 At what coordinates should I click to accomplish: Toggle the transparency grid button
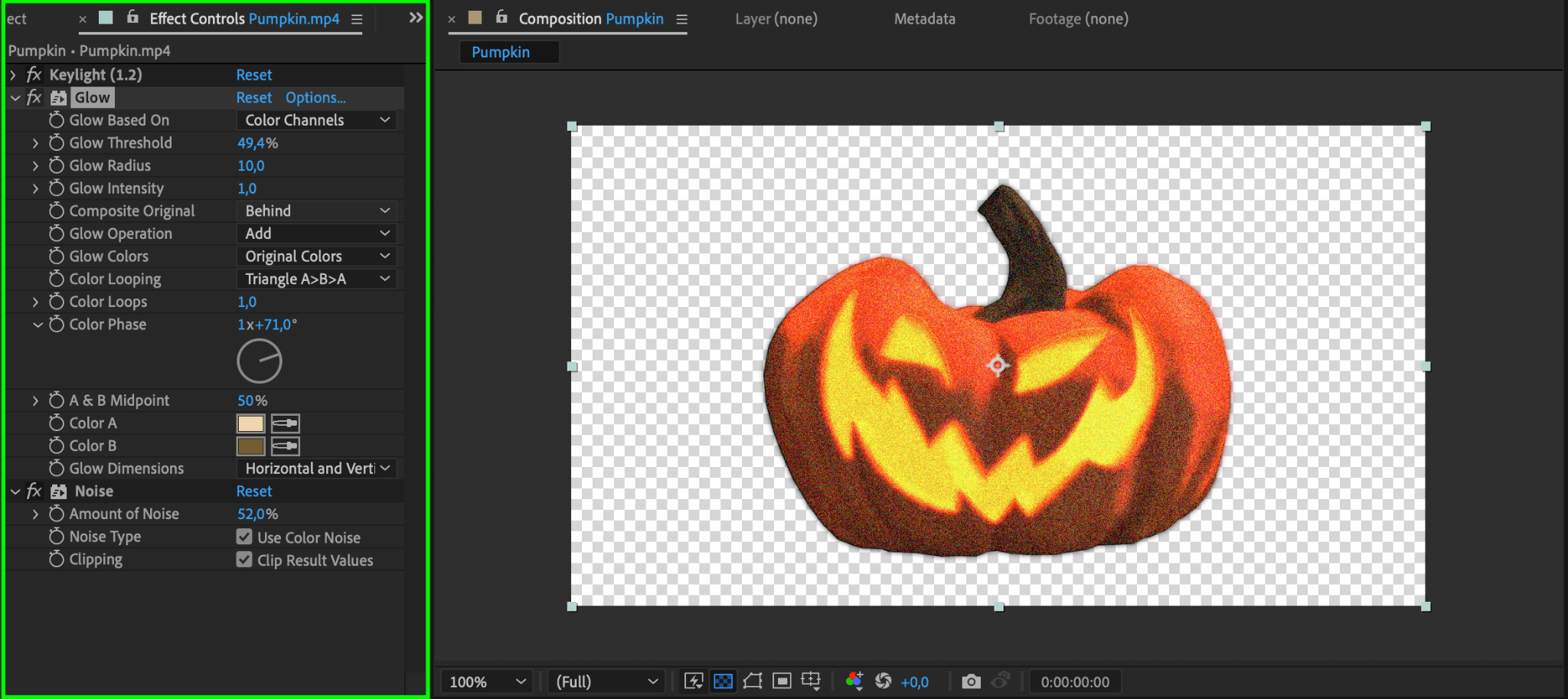coord(723,681)
